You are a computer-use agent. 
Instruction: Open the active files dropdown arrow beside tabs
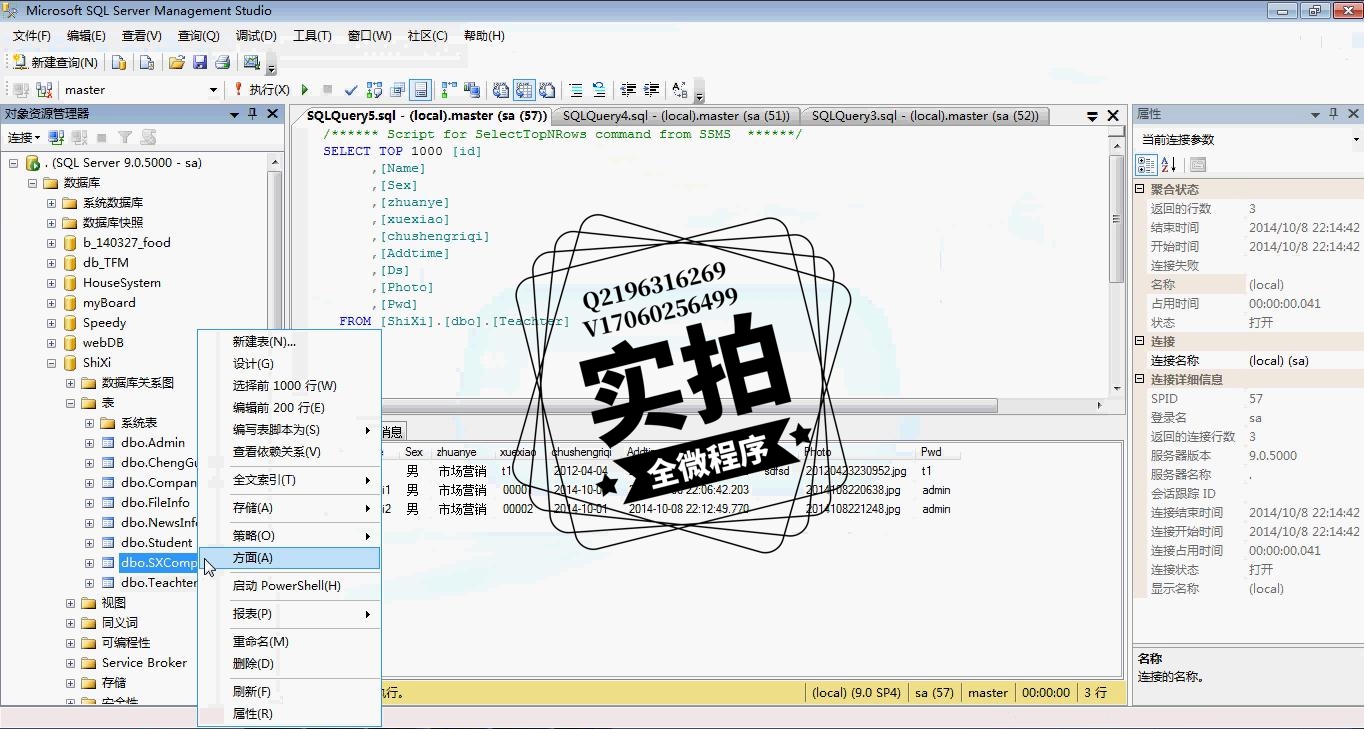point(1093,116)
